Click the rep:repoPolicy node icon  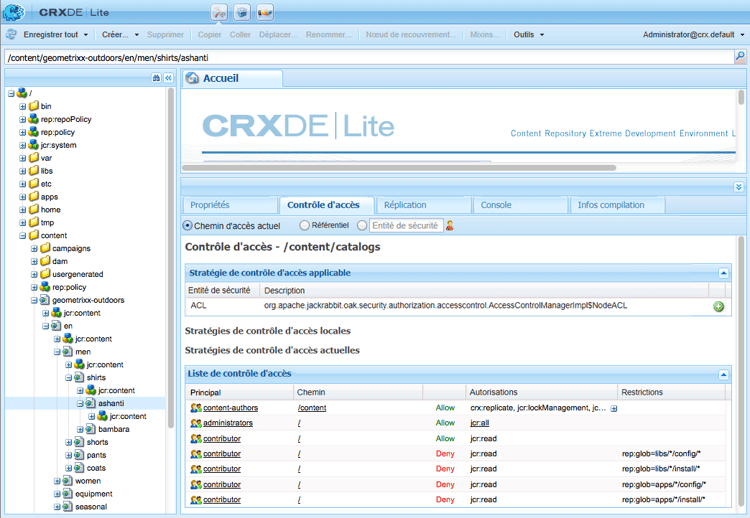click(33, 119)
